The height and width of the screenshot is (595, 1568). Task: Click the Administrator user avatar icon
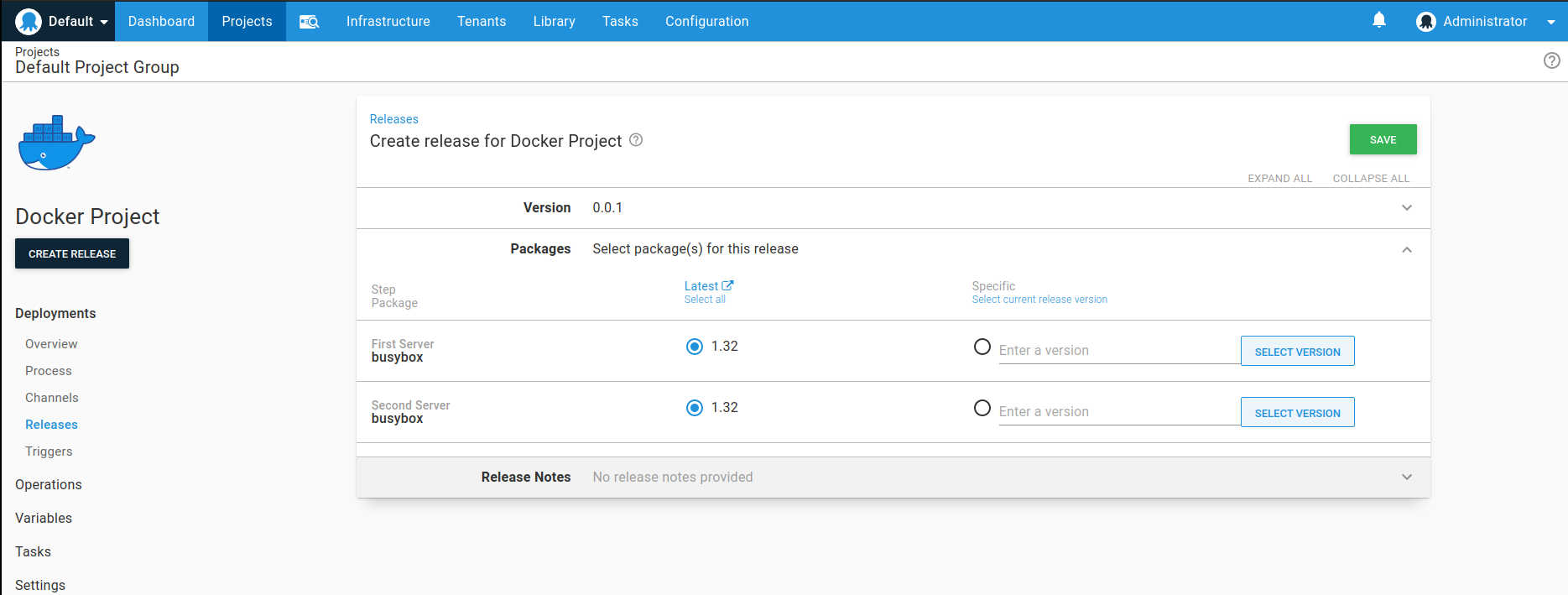(1426, 22)
